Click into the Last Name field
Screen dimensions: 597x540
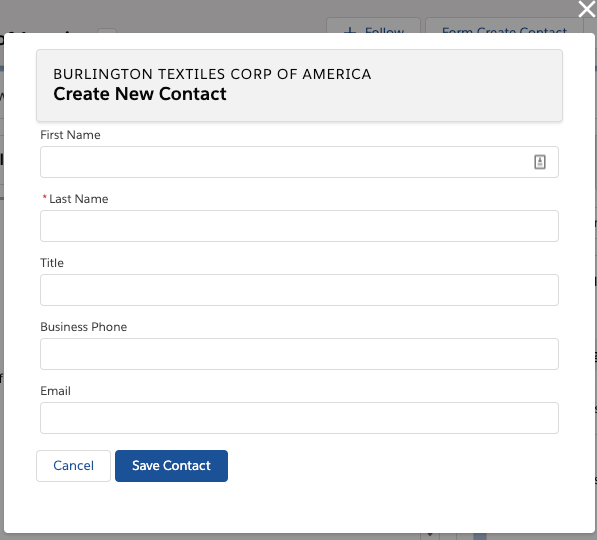(299, 226)
